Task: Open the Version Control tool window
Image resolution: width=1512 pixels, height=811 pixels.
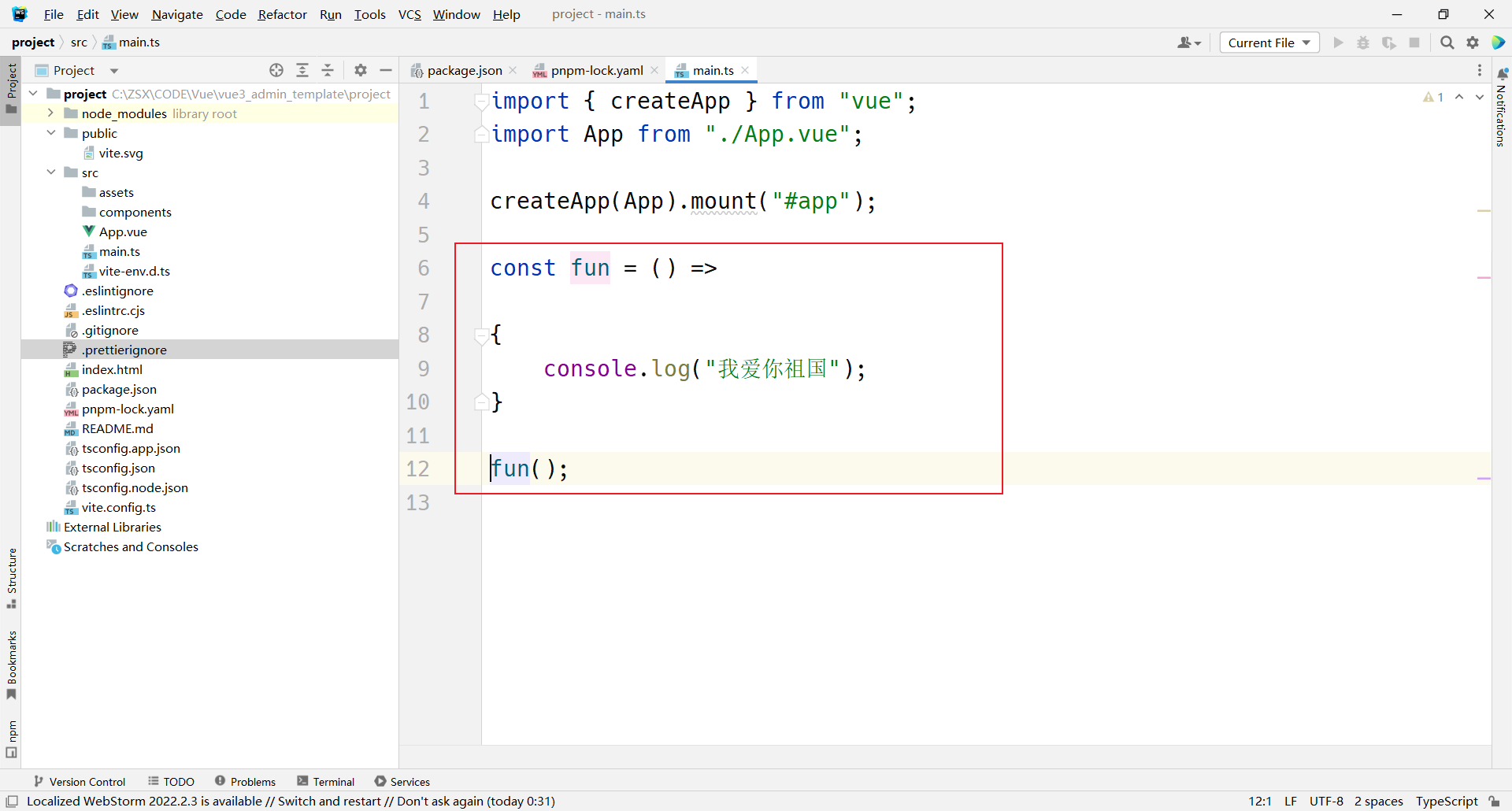Action: [x=79, y=781]
